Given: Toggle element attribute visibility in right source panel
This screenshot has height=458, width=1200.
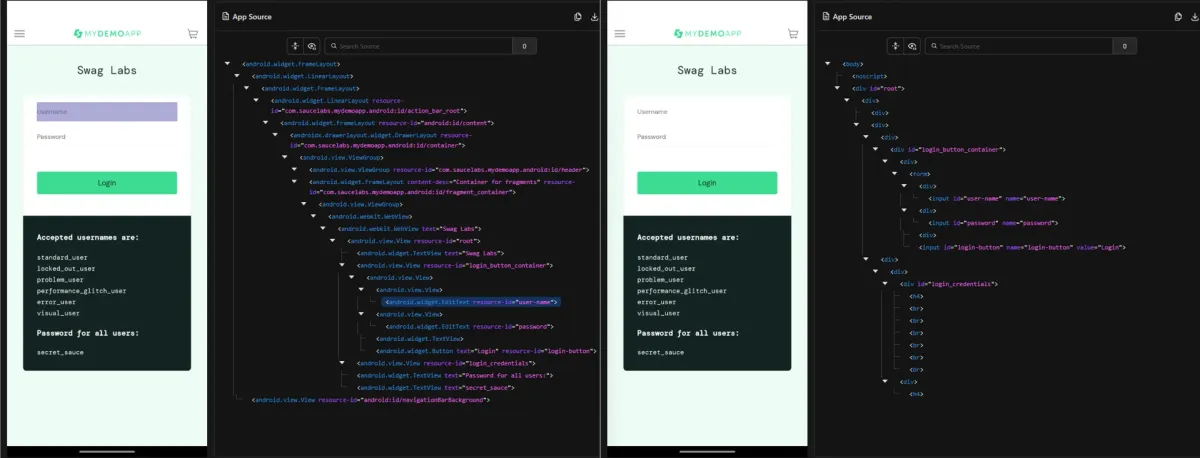Looking at the screenshot, I should [911, 46].
